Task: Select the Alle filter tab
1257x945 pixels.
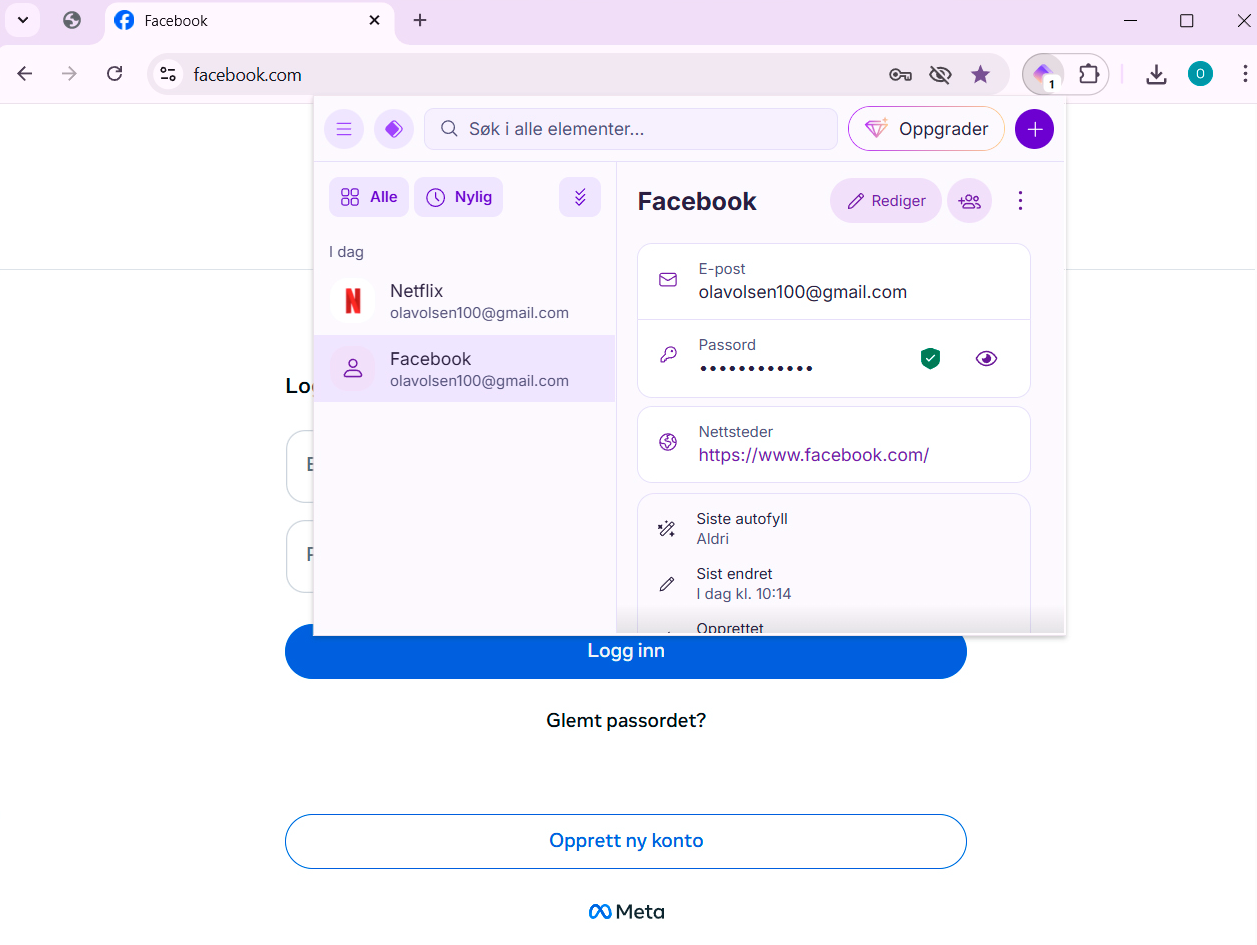Action: pyautogui.click(x=368, y=197)
